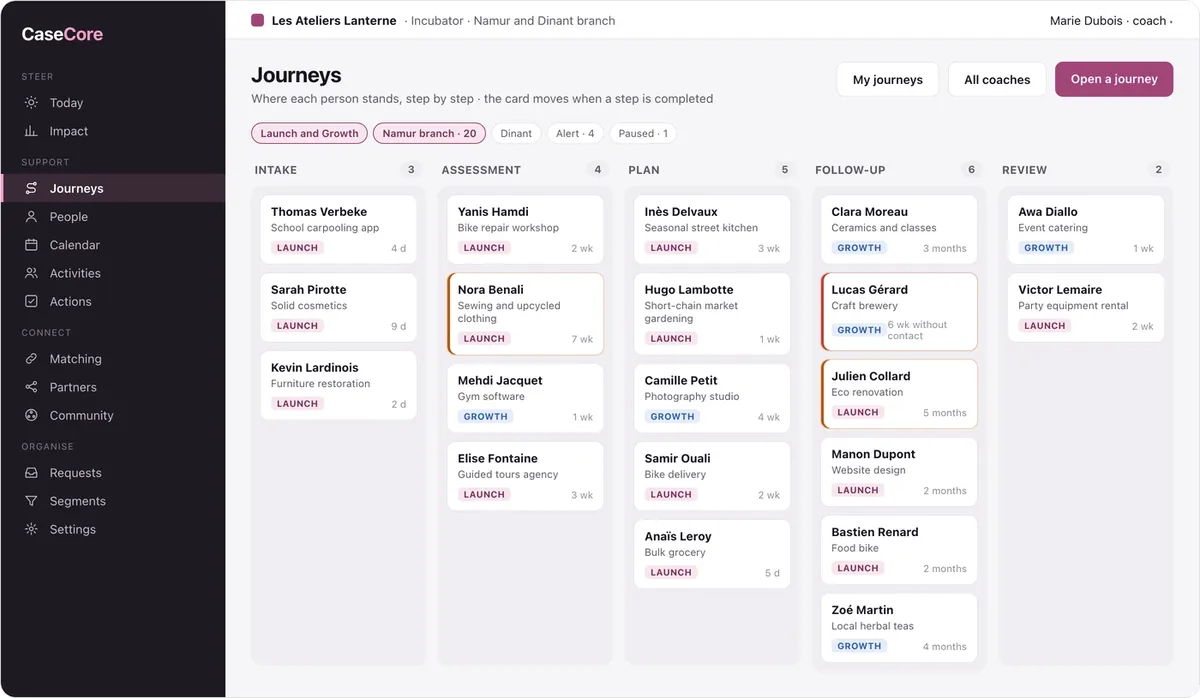
Task: Click the My journeys button
Action: pyautogui.click(x=888, y=80)
